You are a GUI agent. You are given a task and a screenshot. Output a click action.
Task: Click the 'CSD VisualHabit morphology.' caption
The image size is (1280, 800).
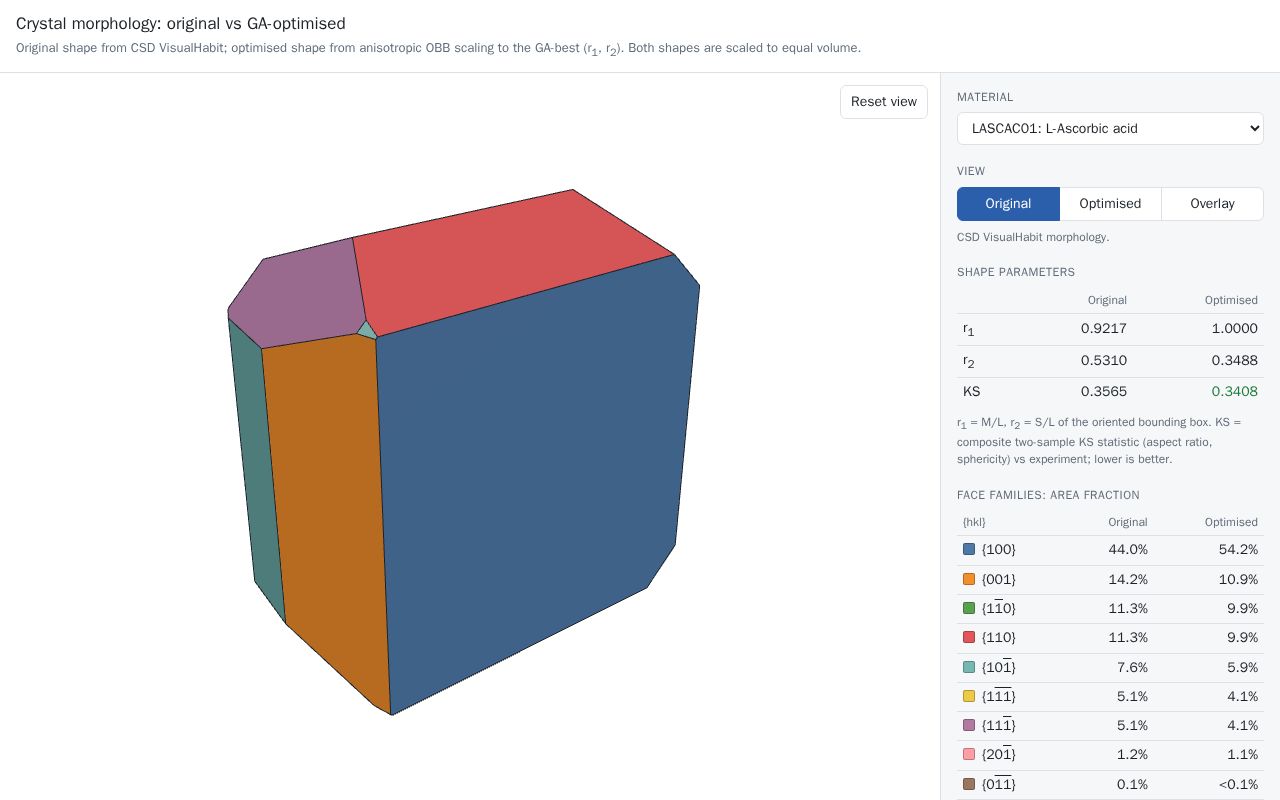(x=1033, y=237)
